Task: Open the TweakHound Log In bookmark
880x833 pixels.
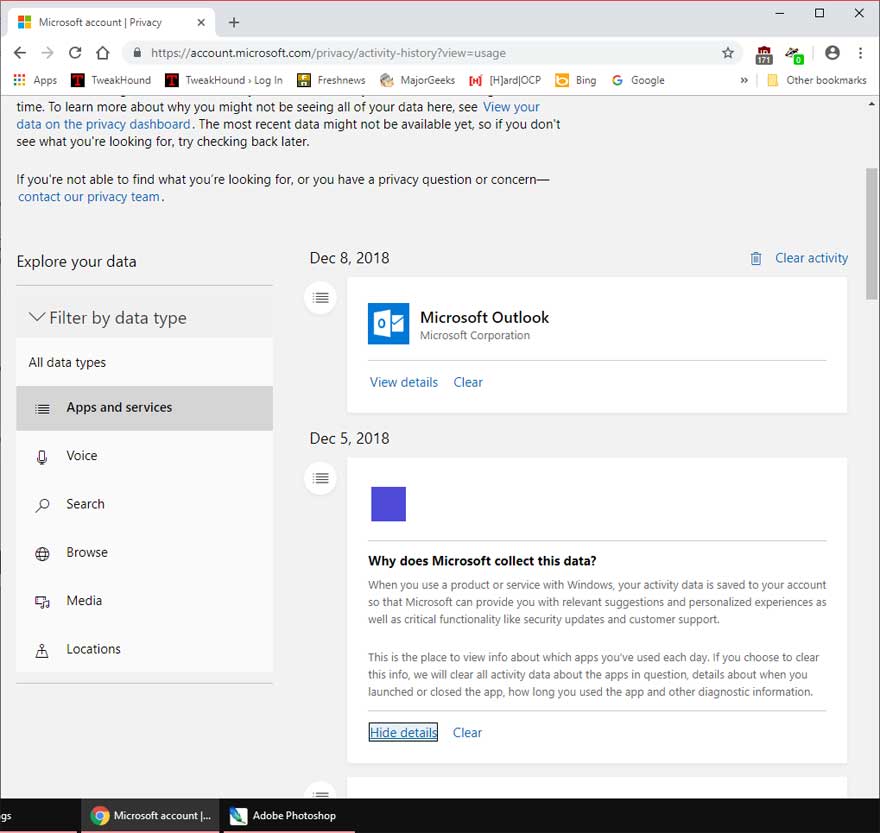Action: coord(224,80)
